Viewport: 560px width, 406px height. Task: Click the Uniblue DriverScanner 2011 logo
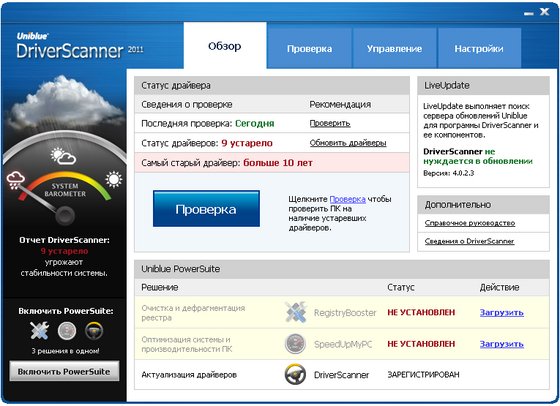click(79, 46)
